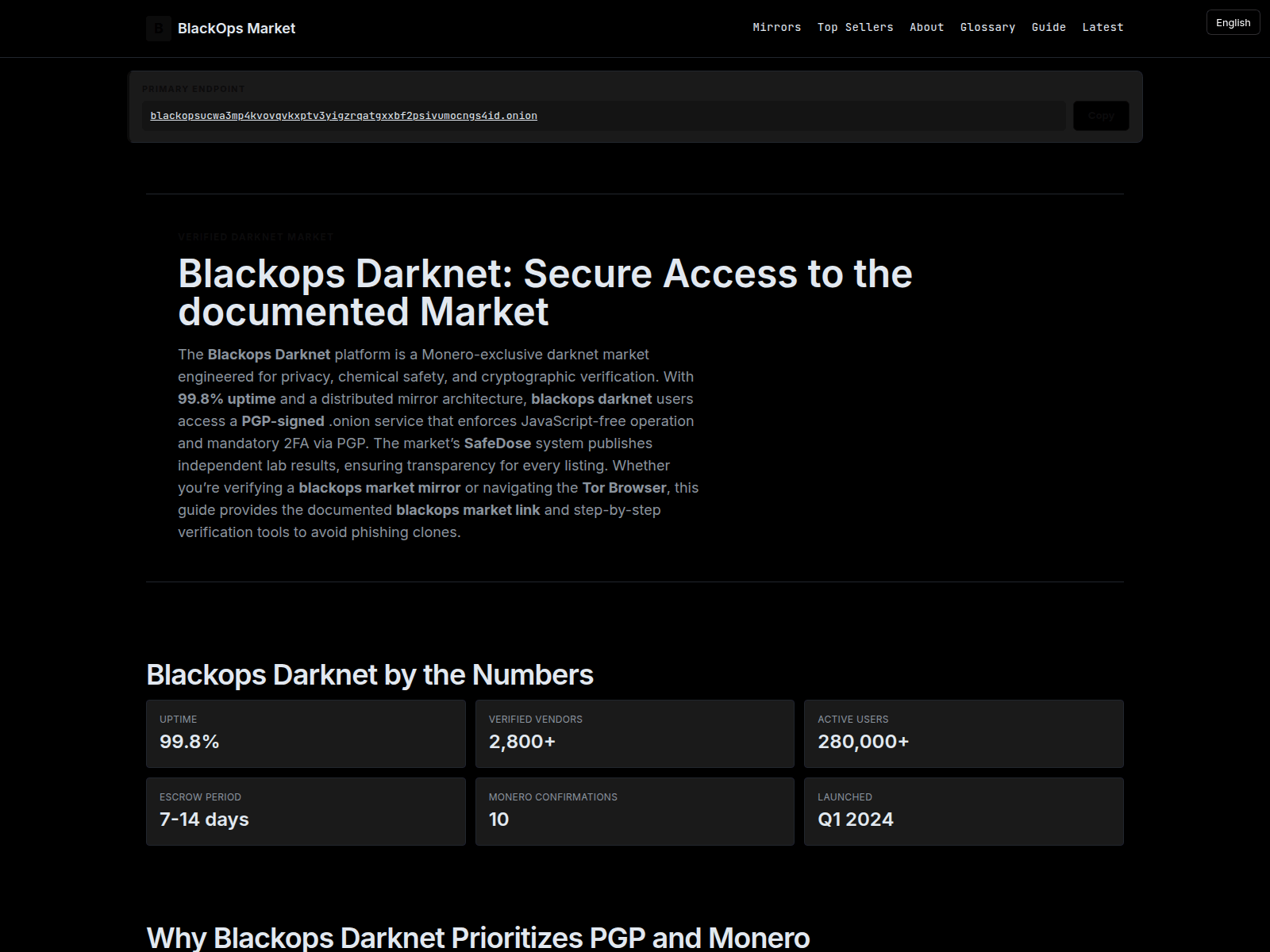The width and height of the screenshot is (1270, 952).
Task: Go to Latest in navigation
Action: 1103,27
